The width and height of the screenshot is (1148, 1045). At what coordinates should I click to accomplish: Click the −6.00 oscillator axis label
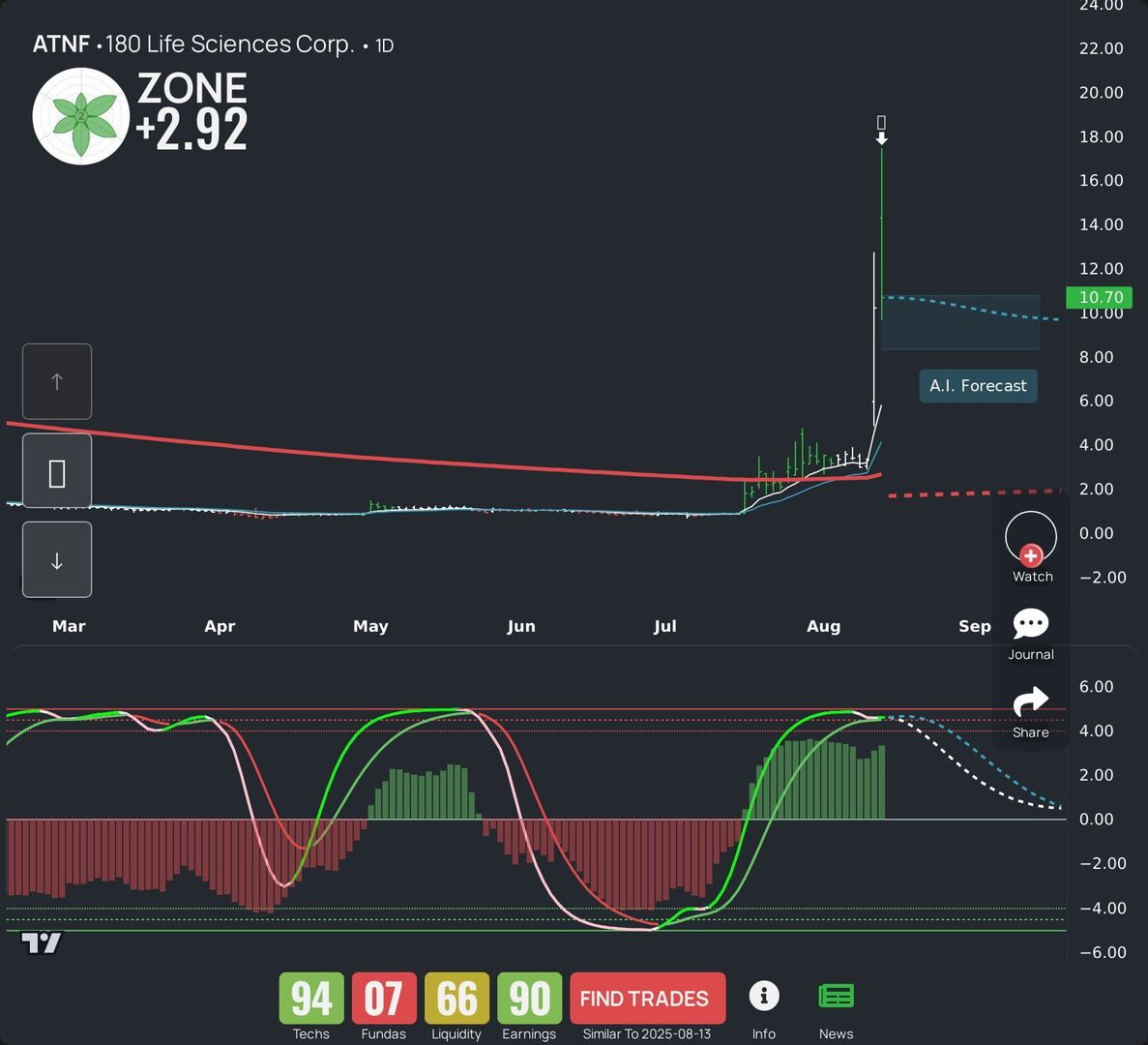click(x=1103, y=952)
